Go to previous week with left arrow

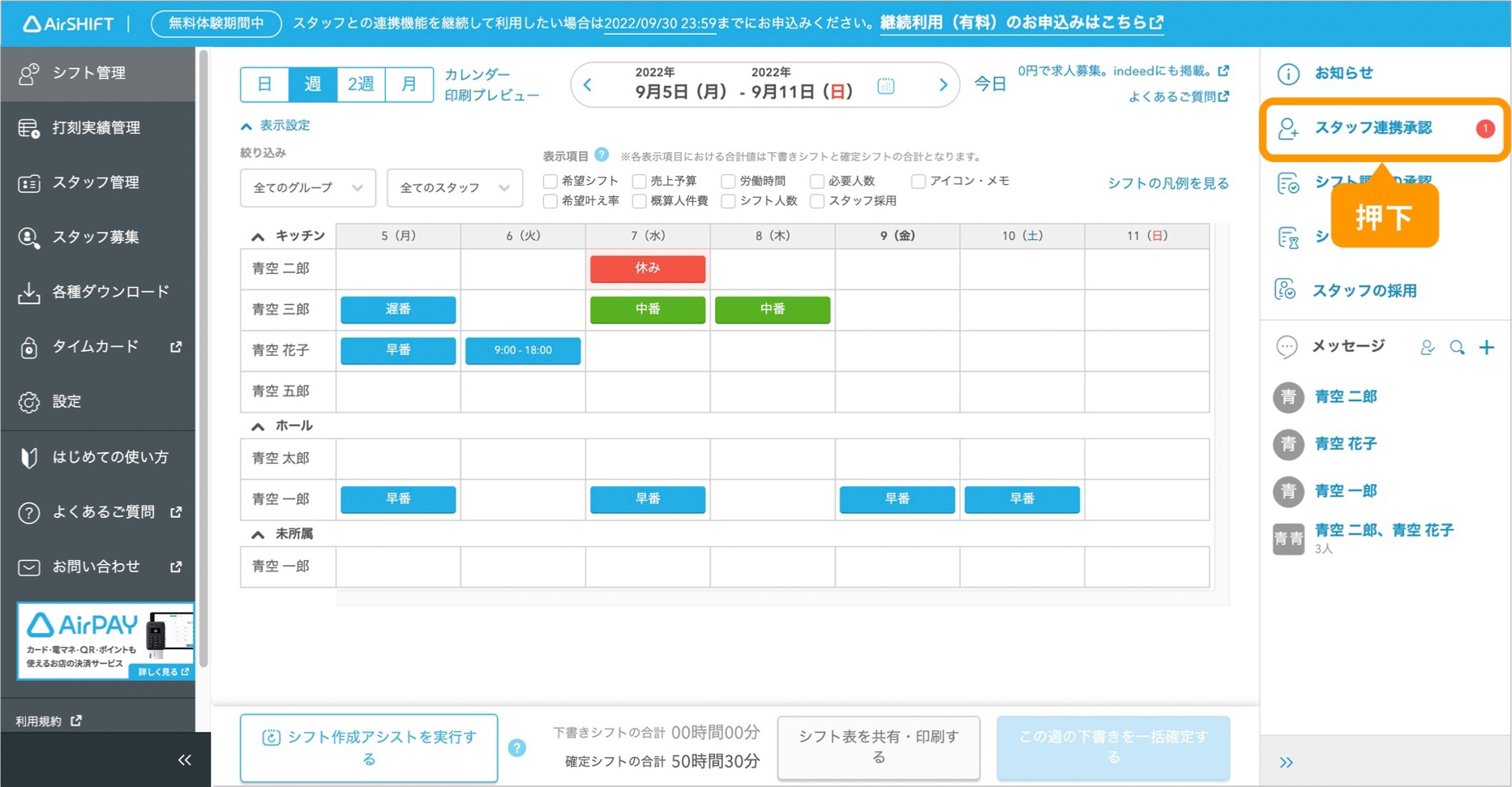tap(588, 85)
